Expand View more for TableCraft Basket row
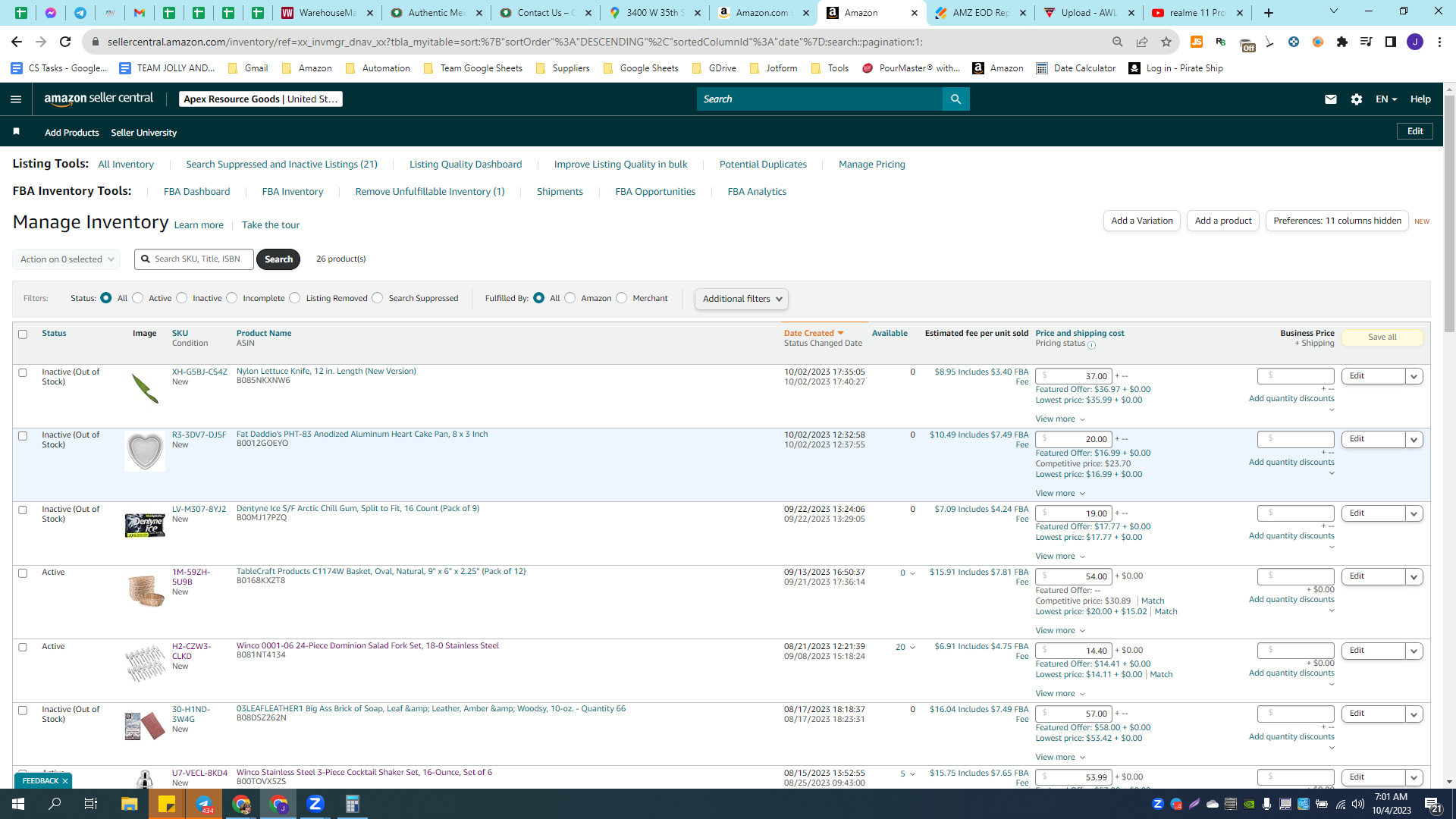The height and width of the screenshot is (819, 1456). (1060, 631)
